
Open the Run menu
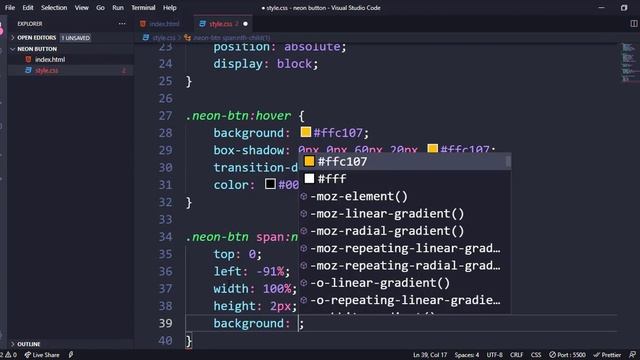118,8
